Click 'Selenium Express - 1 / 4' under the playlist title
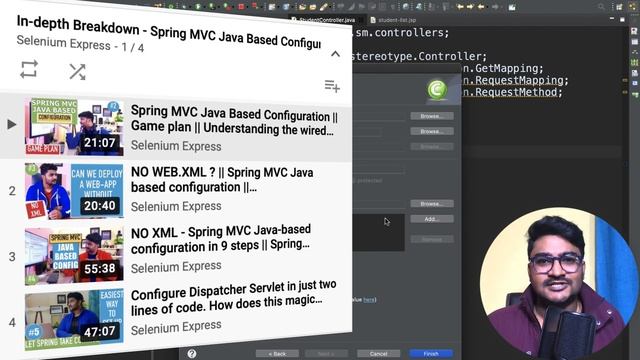Screen dimensions: 640x360 pos(80,44)
